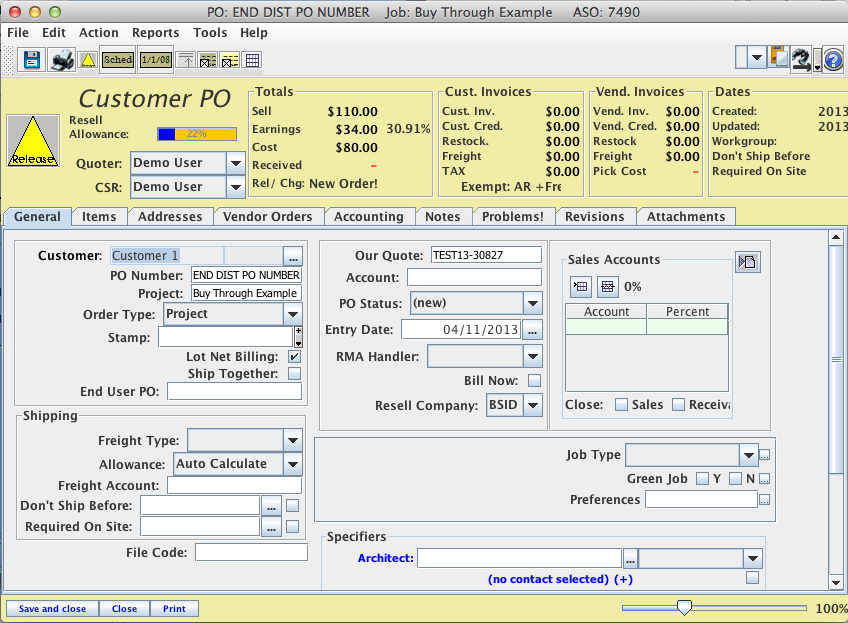Click the zoom slider thumb
The height and width of the screenshot is (623, 848).
click(x=684, y=608)
